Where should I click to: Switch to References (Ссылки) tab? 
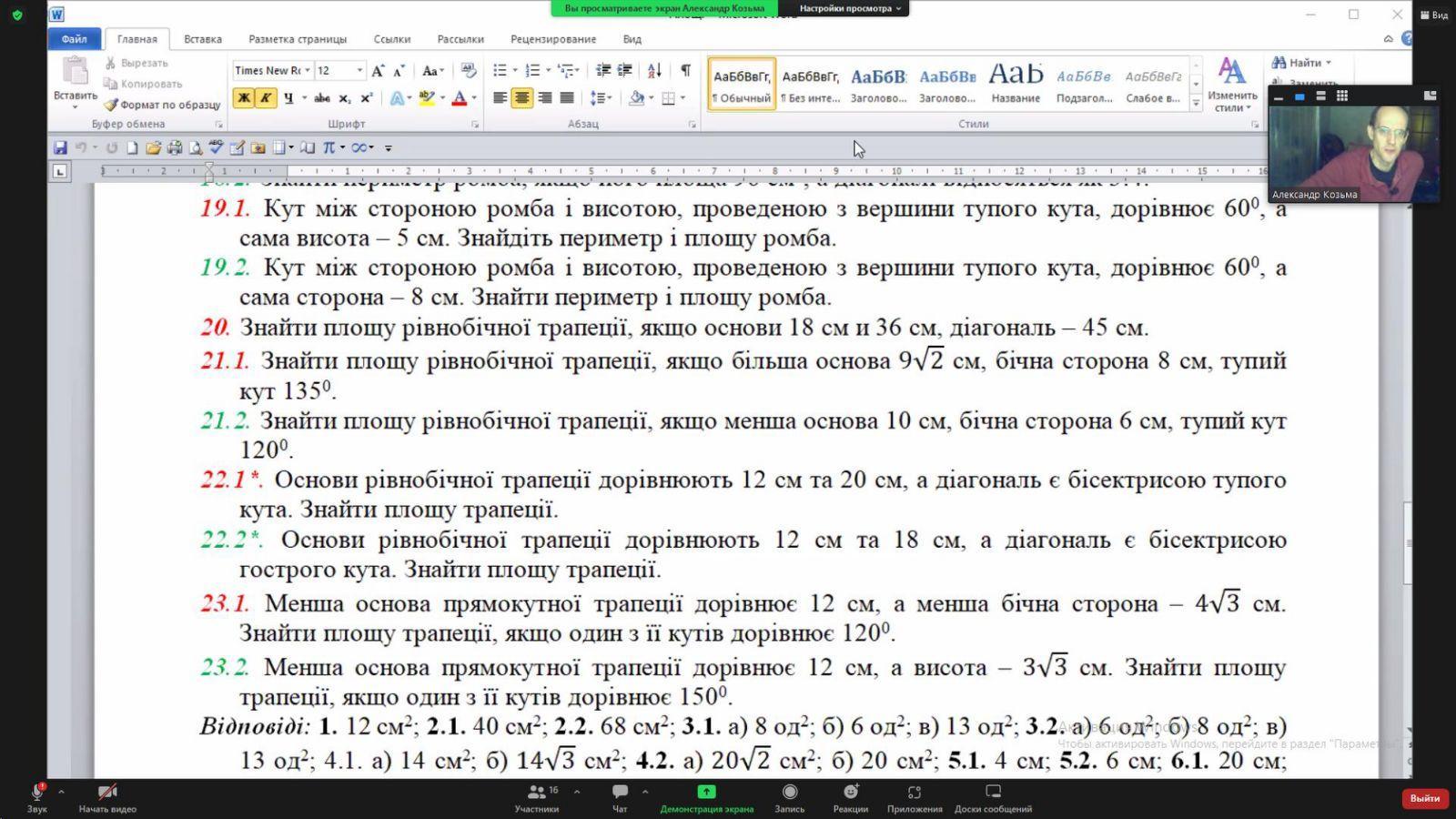pyautogui.click(x=392, y=39)
